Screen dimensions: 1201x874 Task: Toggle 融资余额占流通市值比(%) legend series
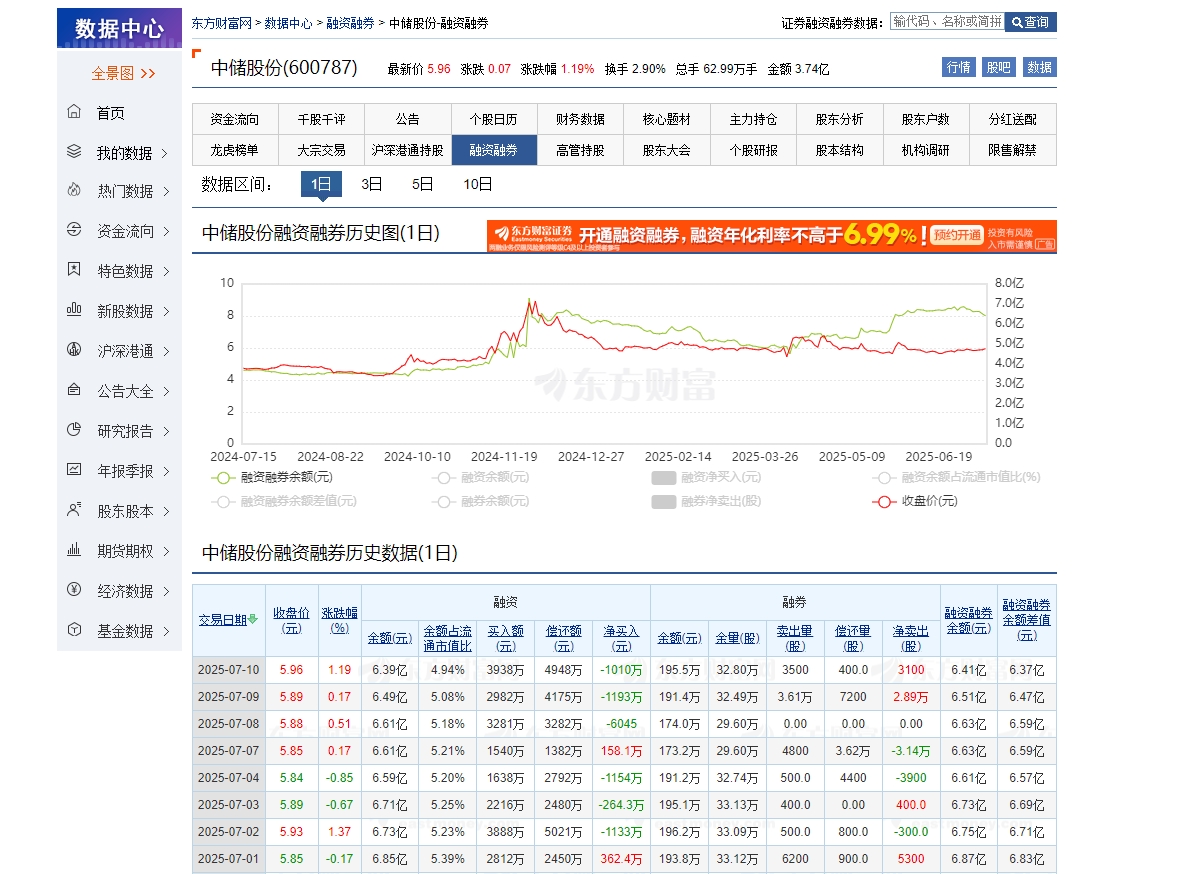(956, 478)
